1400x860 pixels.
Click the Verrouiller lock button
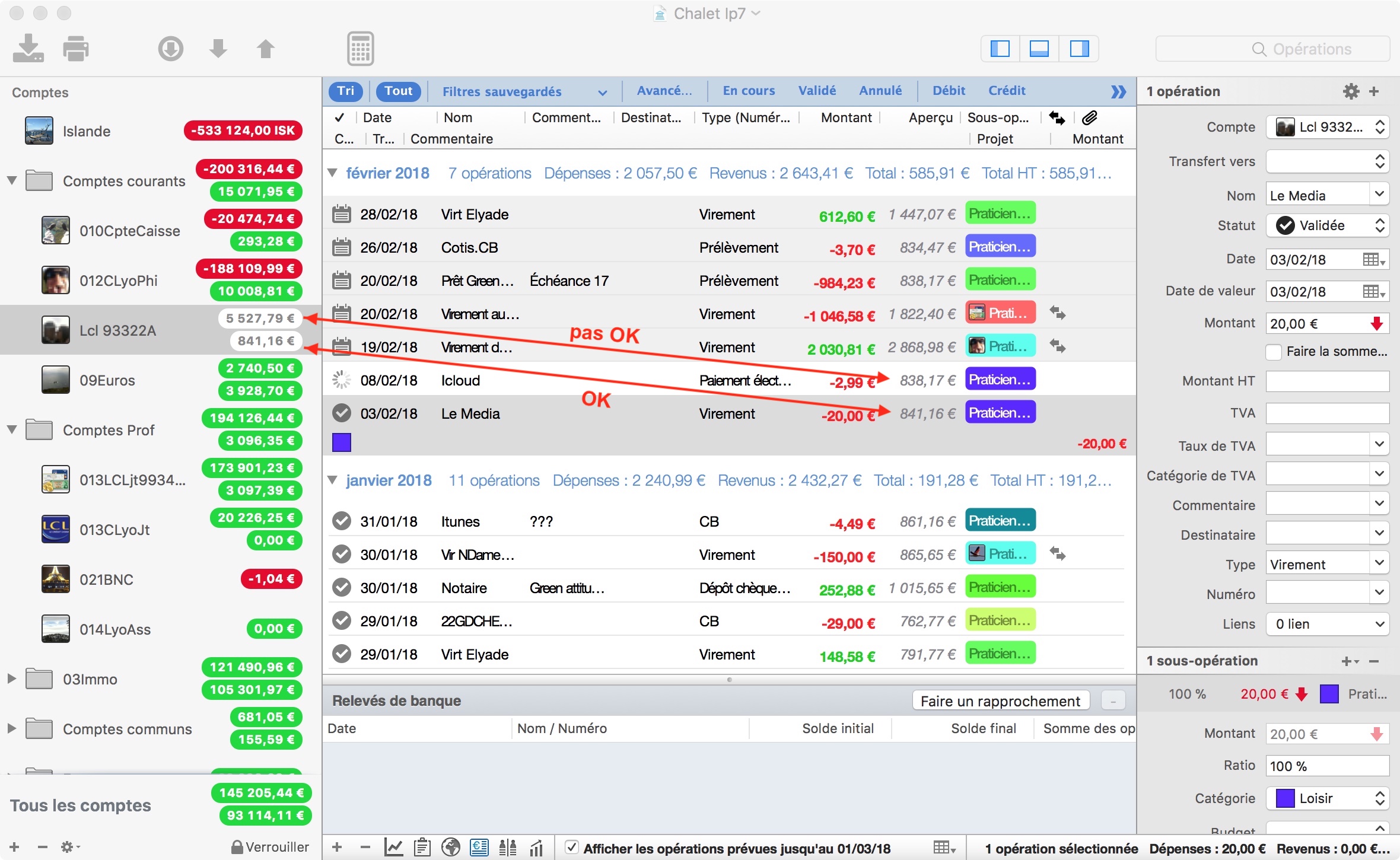coord(270,847)
